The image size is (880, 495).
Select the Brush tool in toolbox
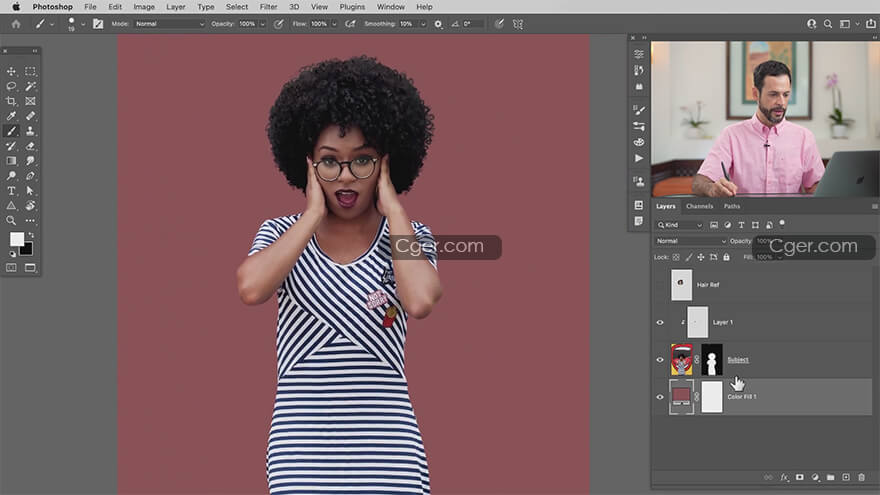pos(11,131)
